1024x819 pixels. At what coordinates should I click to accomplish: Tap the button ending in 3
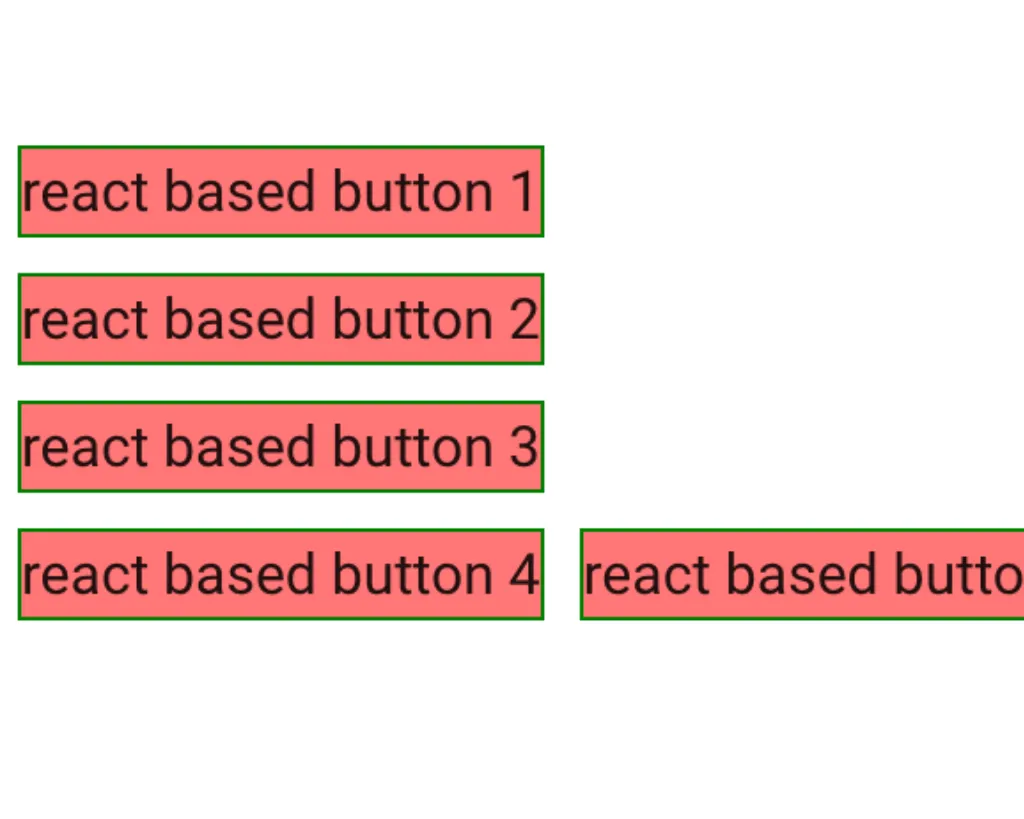click(280, 446)
